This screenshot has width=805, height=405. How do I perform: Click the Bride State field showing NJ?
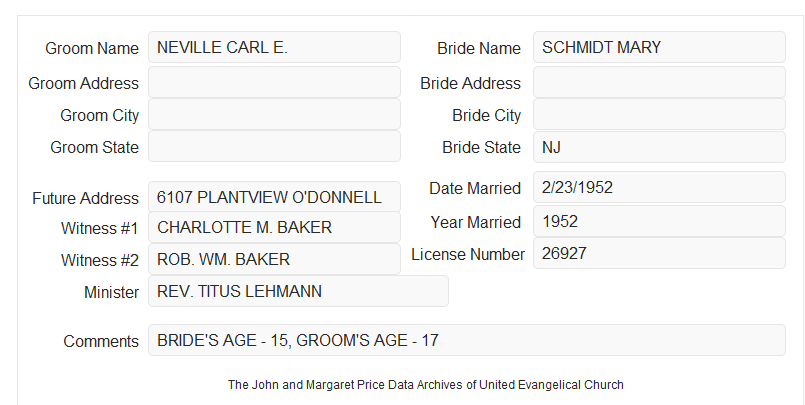(x=659, y=147)
